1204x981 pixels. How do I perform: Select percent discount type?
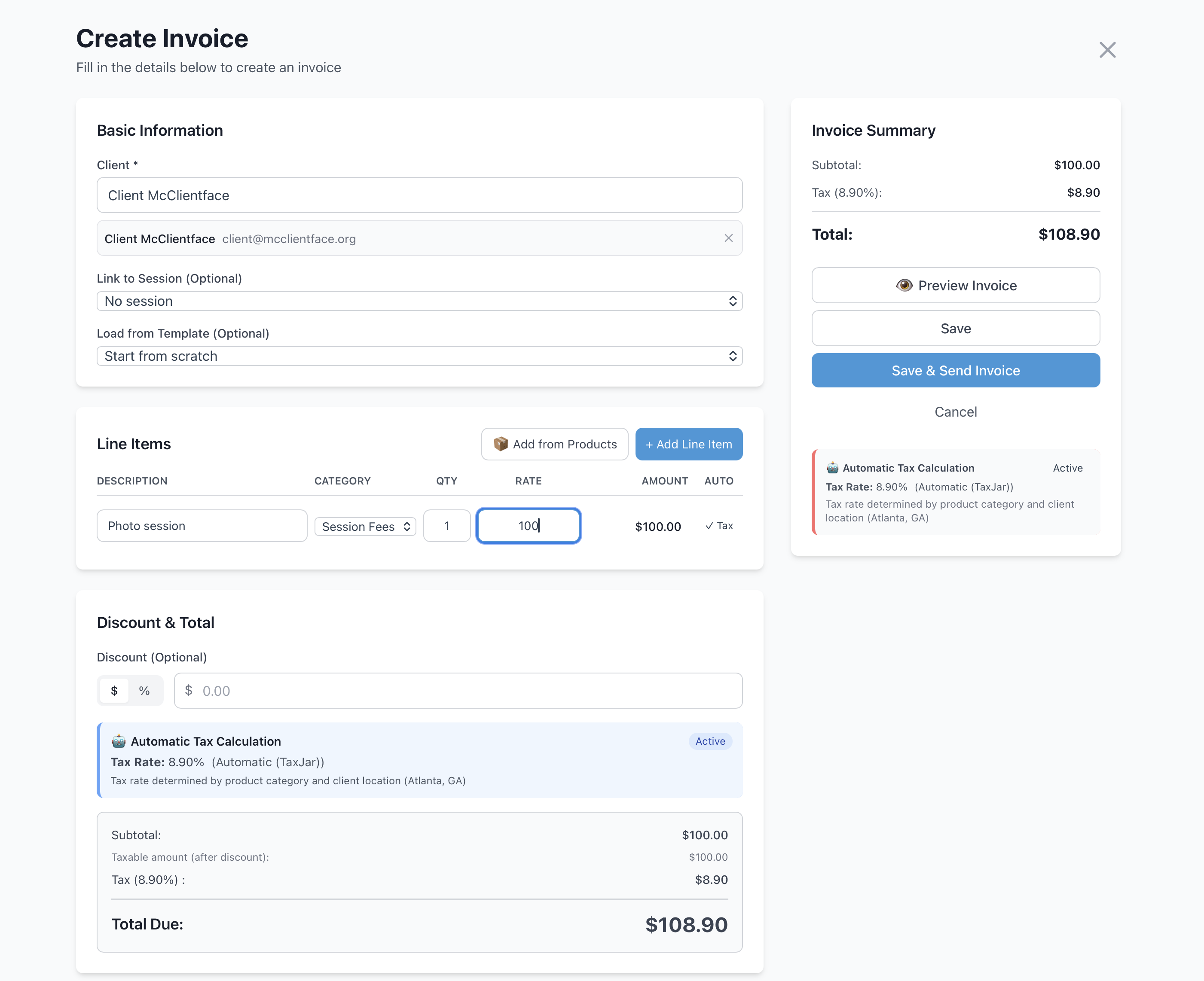click(144, 691)
